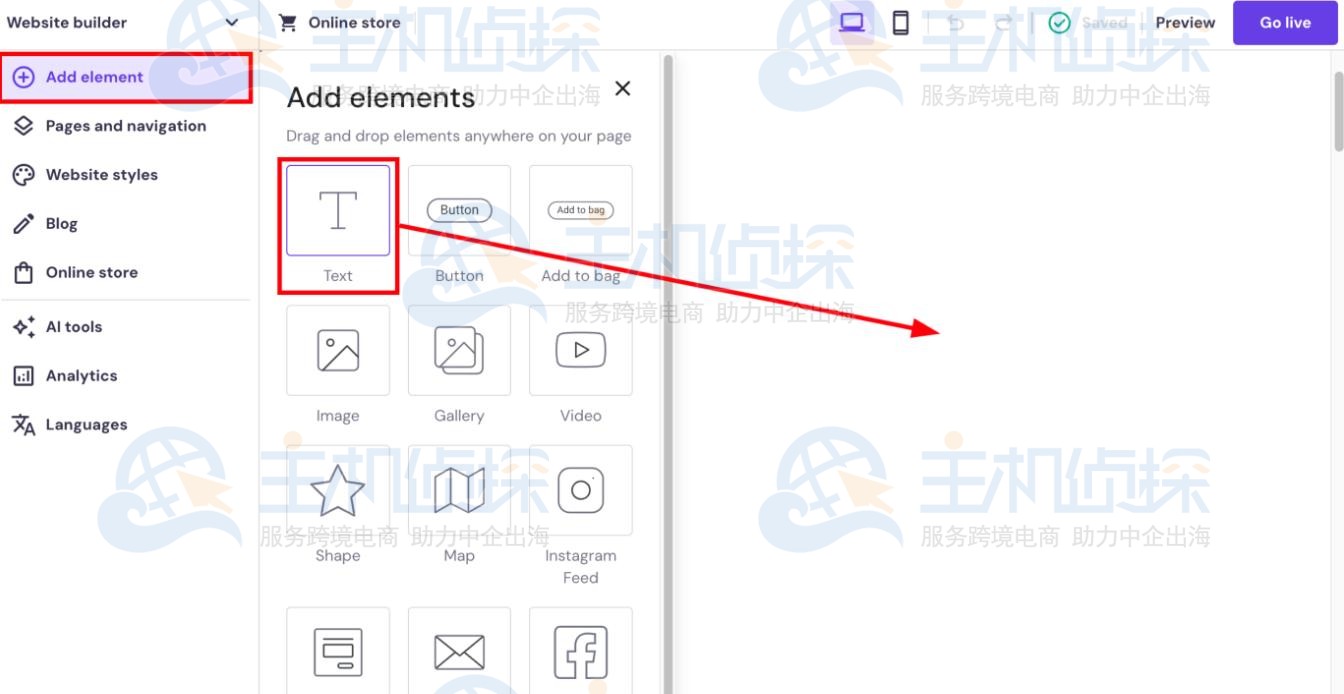Add the Video element
The image size is (1344, 694).
pyautogui.click(x=580, y=350)
